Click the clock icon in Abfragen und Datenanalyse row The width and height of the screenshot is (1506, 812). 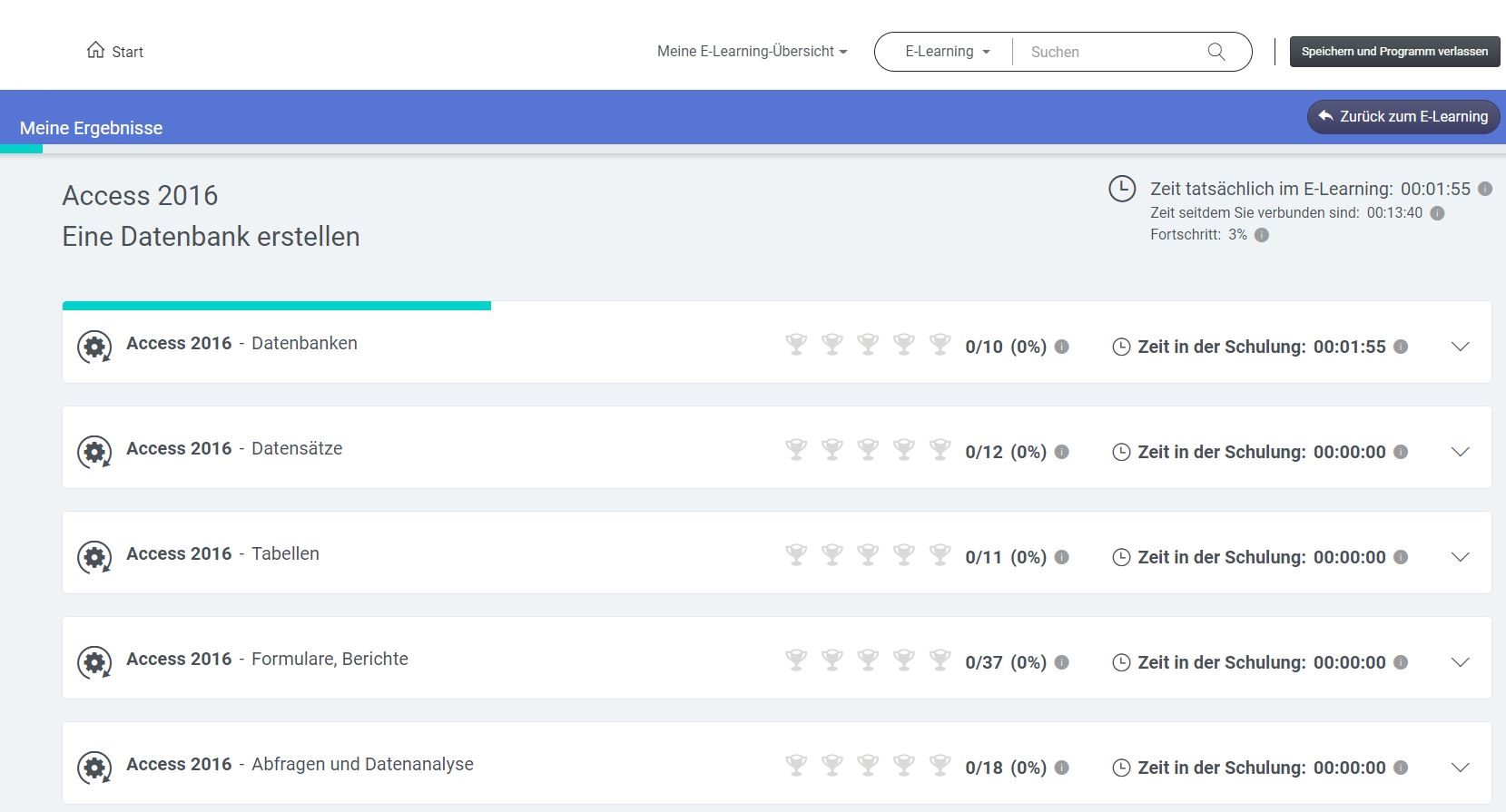tap(1121, 768)
